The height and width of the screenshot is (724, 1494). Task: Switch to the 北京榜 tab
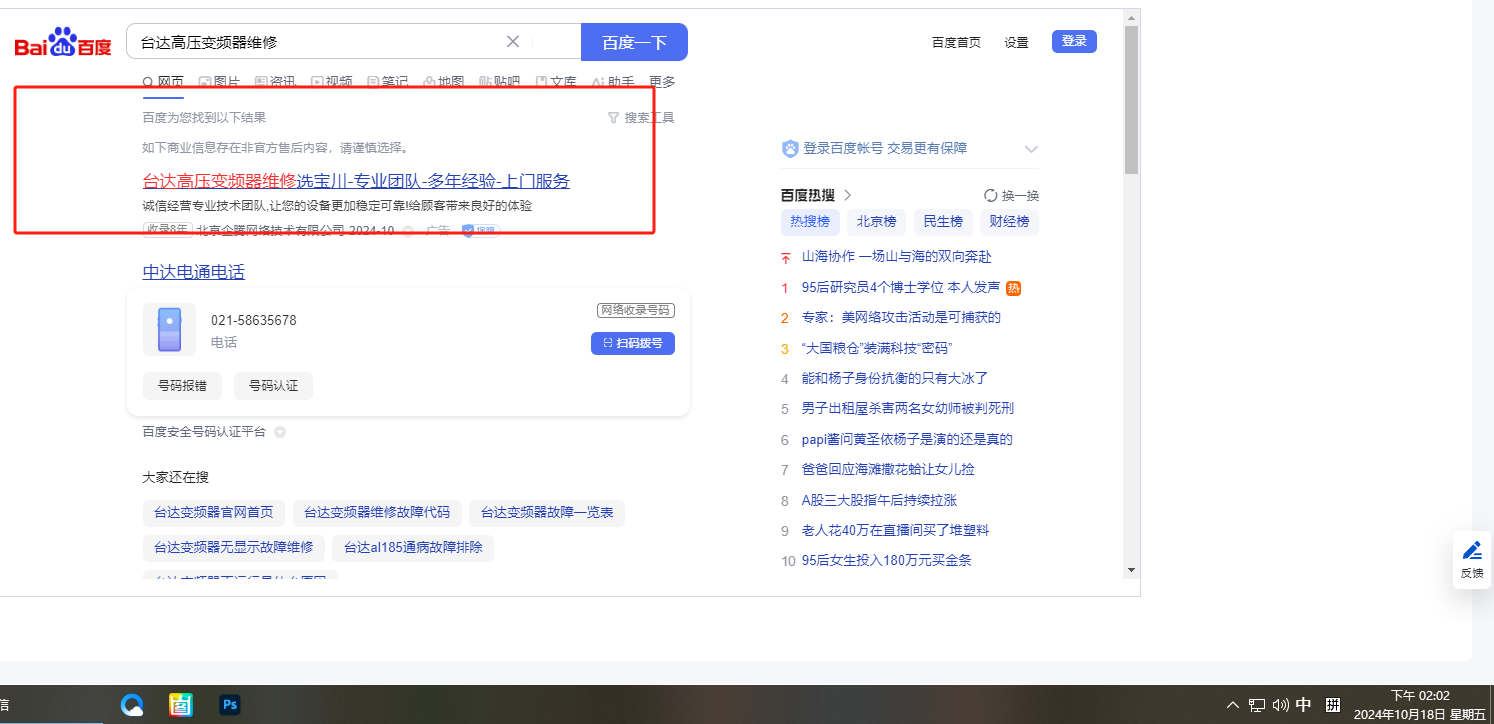(876, 222)
